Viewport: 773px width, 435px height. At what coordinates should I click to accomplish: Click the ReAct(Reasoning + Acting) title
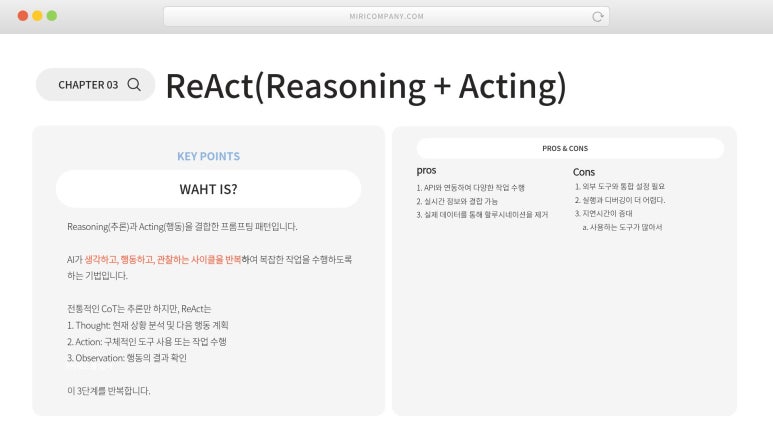point(366,87)
